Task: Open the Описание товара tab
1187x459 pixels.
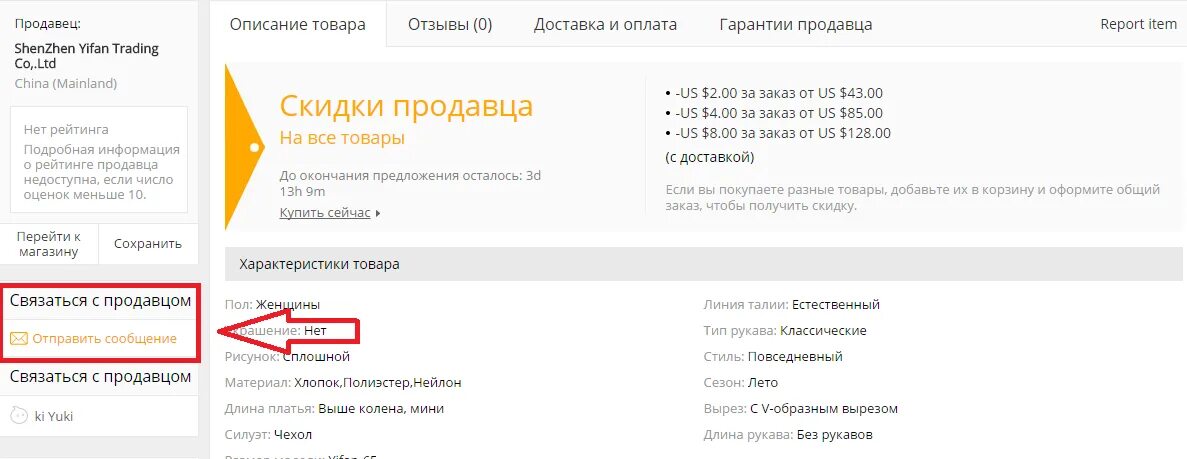Action: click(298, 24)
